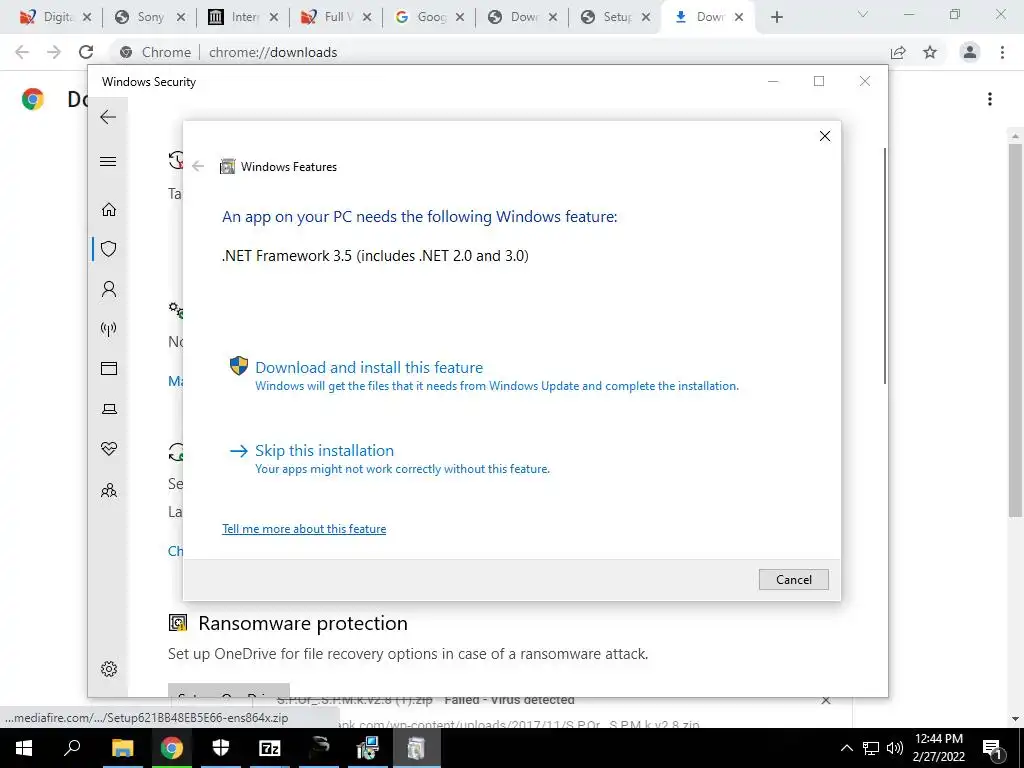Bookmark this page with the star icon
The image size is (1024, 768).
930,52
